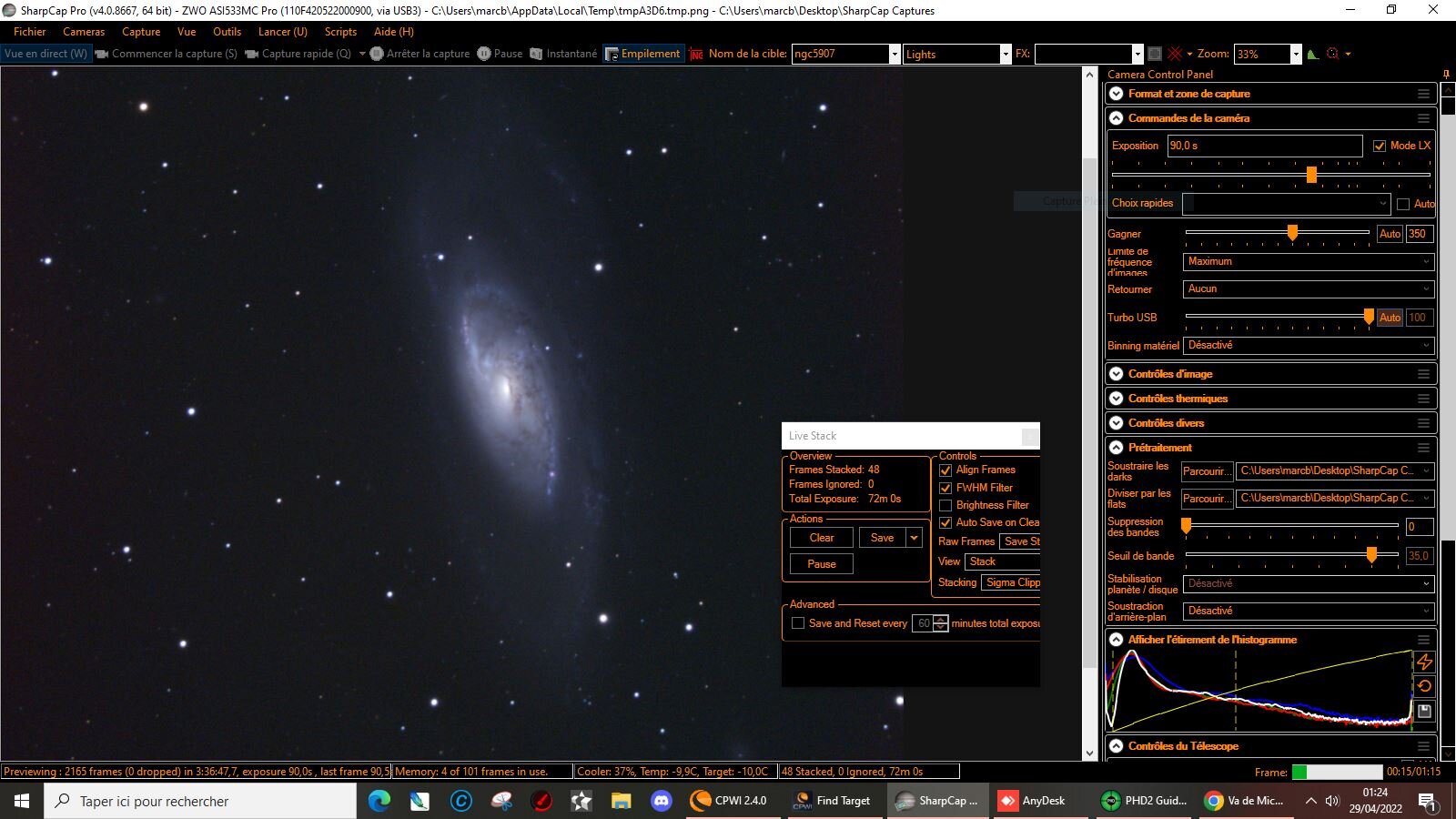
Task: Open the Save split-button arrow in Live Stack
Action: 914,538
